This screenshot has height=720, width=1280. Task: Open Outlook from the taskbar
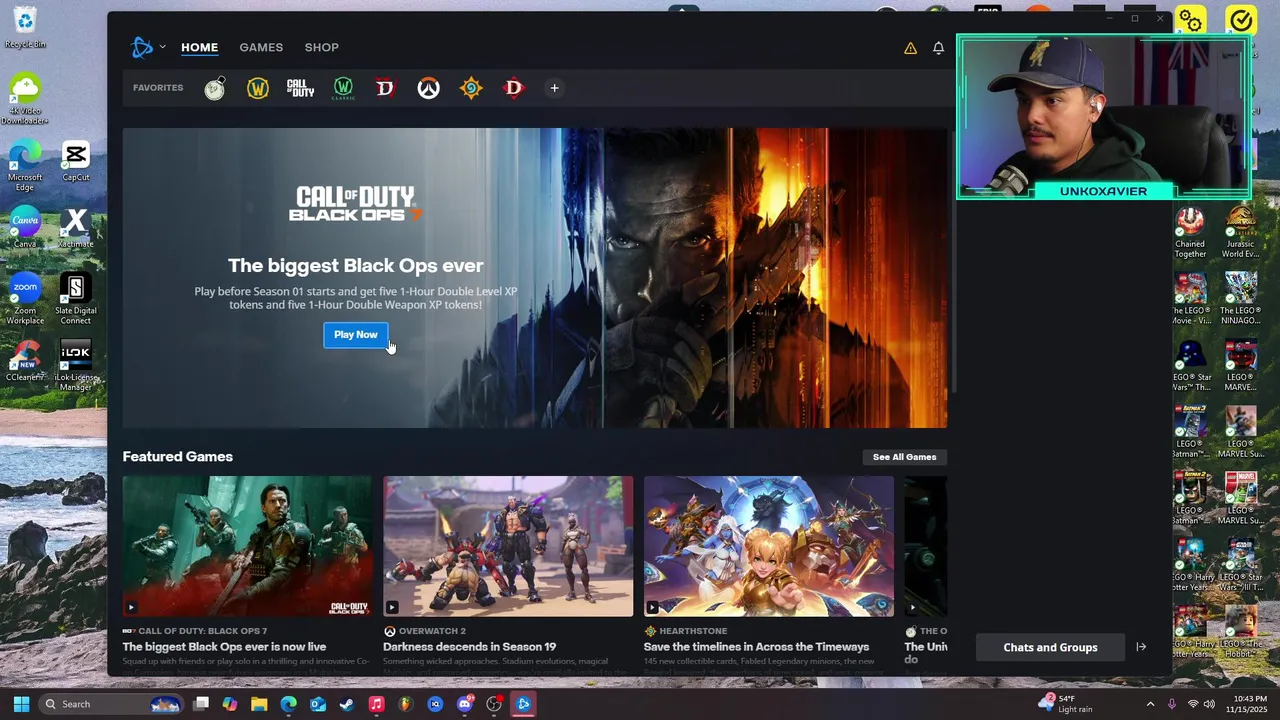317,704
